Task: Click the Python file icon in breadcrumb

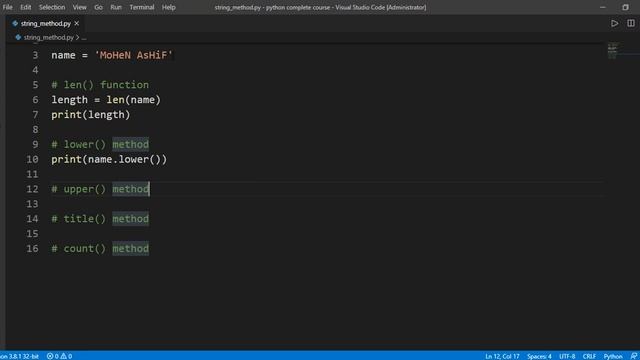Action: point(18,37)
